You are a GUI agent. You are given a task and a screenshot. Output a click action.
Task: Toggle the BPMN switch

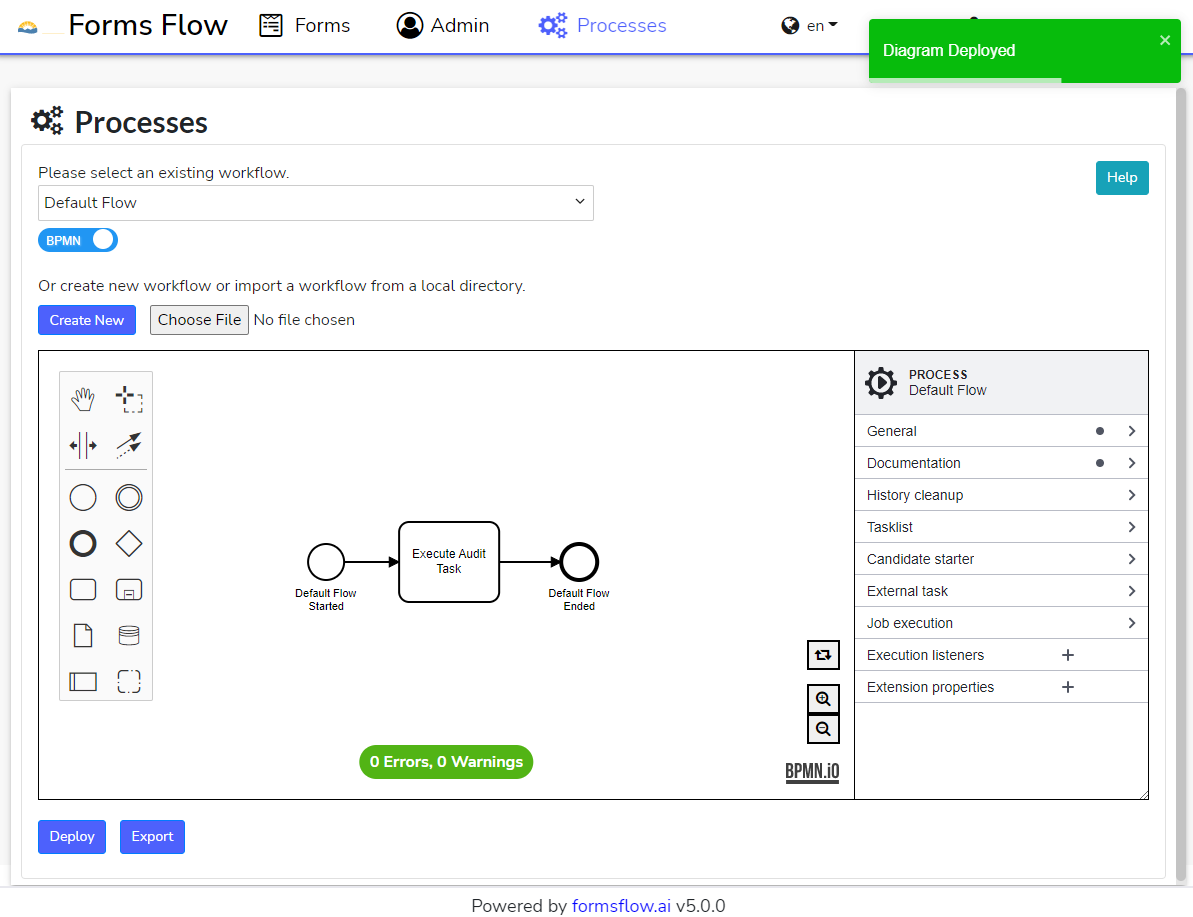[78, 240]
